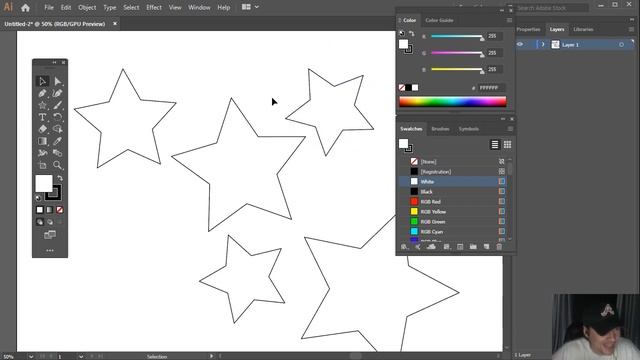Open Arrange Documents dropdown
The width and height of the screenshot is (640, 360).
tap(250, 7)
